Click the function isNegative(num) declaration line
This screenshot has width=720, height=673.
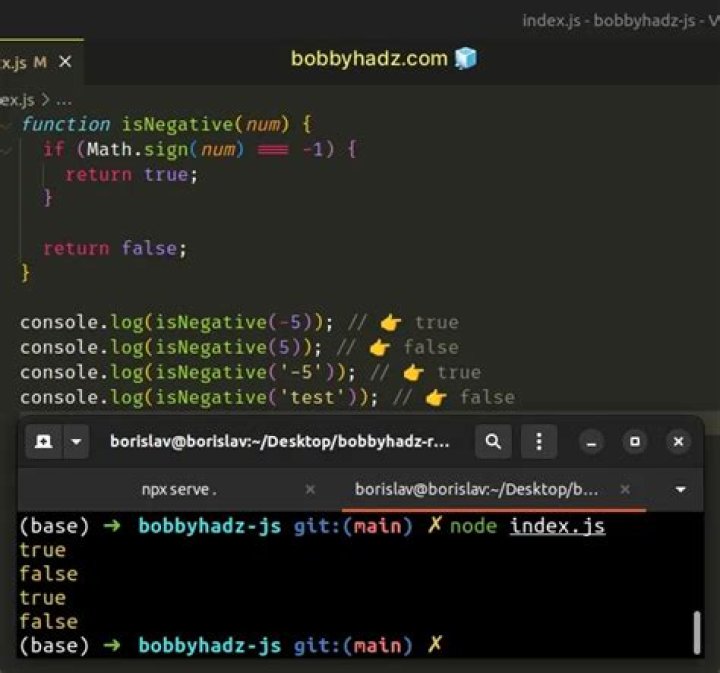168,124
